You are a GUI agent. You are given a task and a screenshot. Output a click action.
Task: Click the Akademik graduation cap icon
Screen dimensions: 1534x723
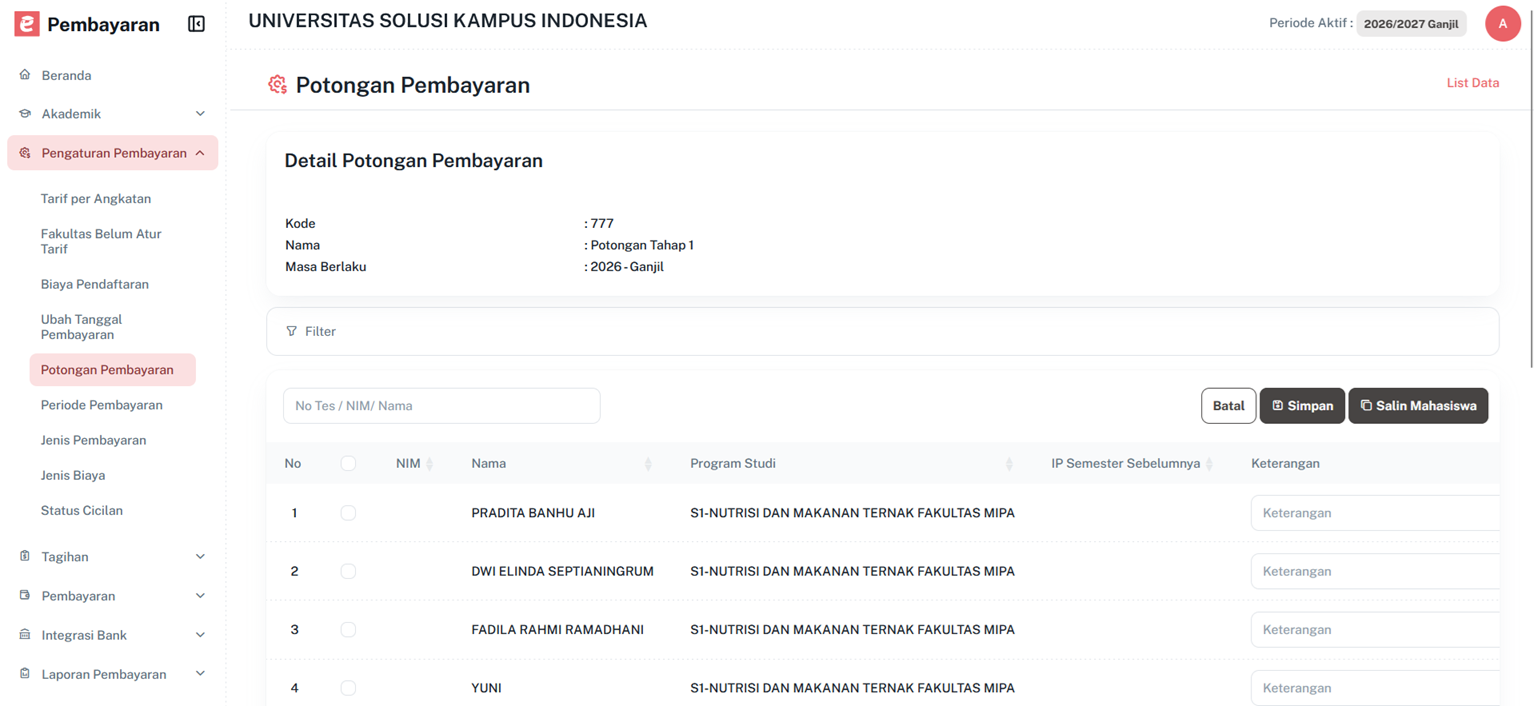click(x=25, y=114)
